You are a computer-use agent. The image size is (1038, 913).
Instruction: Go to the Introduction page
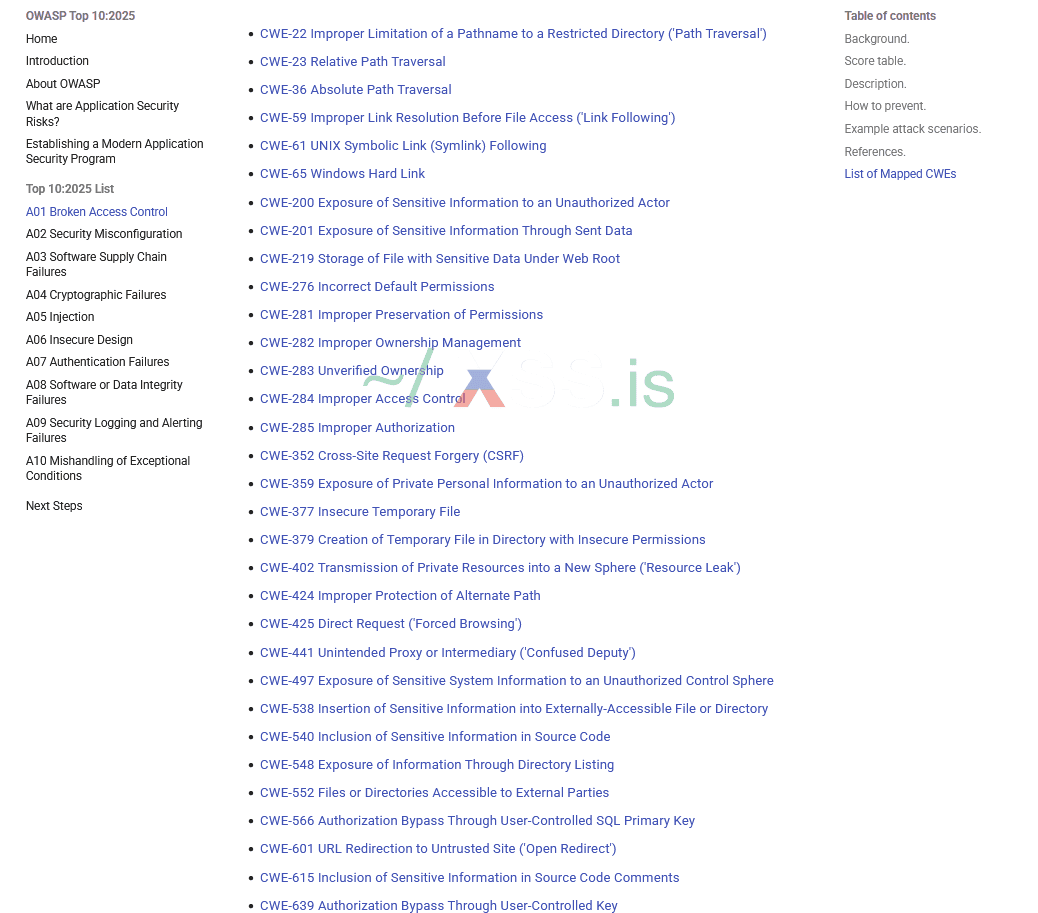tap(57, 61)
